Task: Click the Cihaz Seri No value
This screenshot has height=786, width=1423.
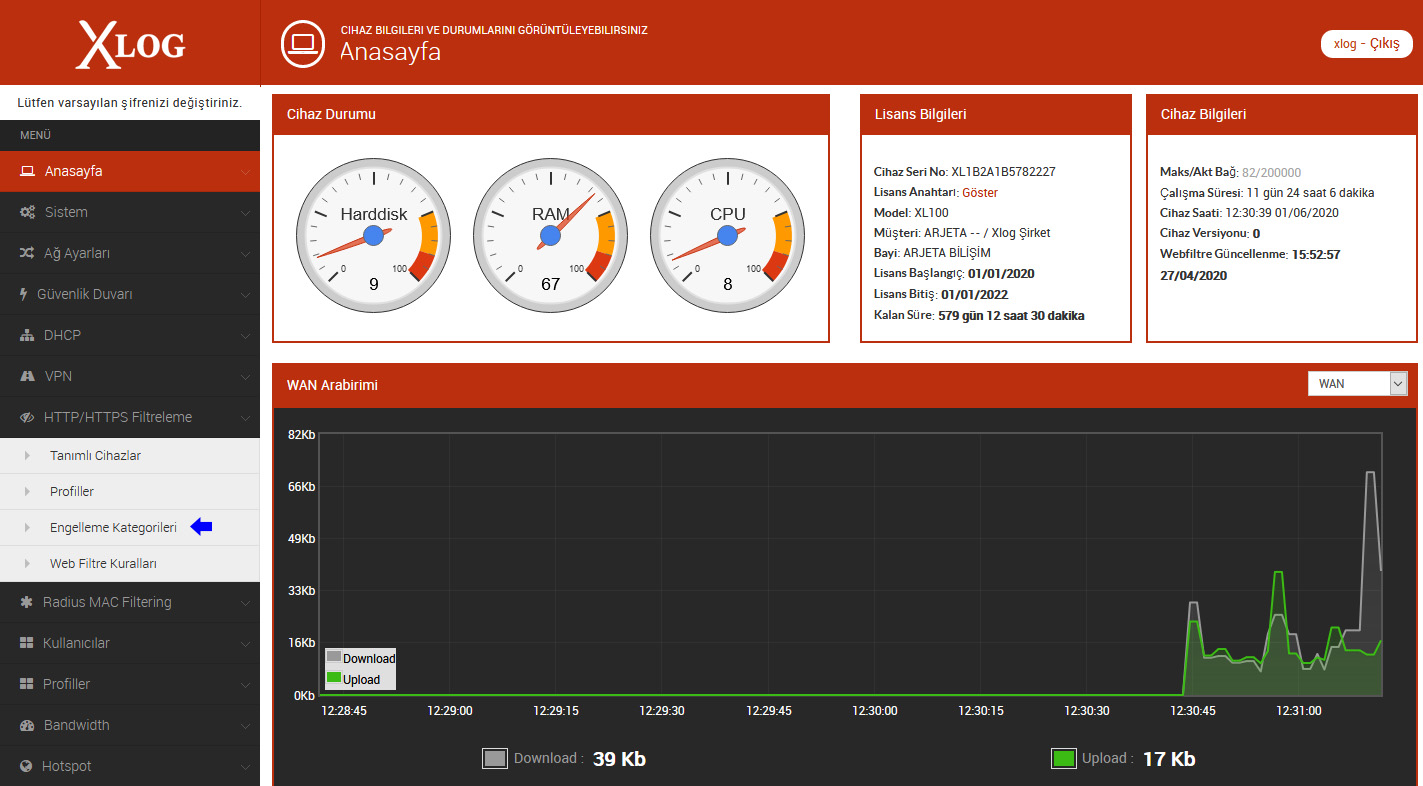Action: (x=1003, y=172)
